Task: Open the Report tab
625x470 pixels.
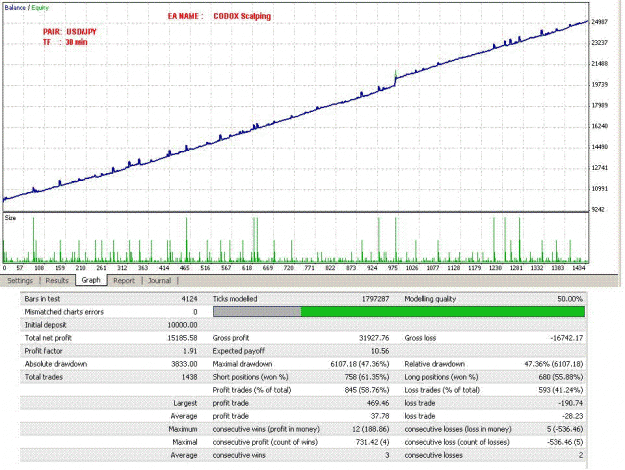Action: click(124, 281)
